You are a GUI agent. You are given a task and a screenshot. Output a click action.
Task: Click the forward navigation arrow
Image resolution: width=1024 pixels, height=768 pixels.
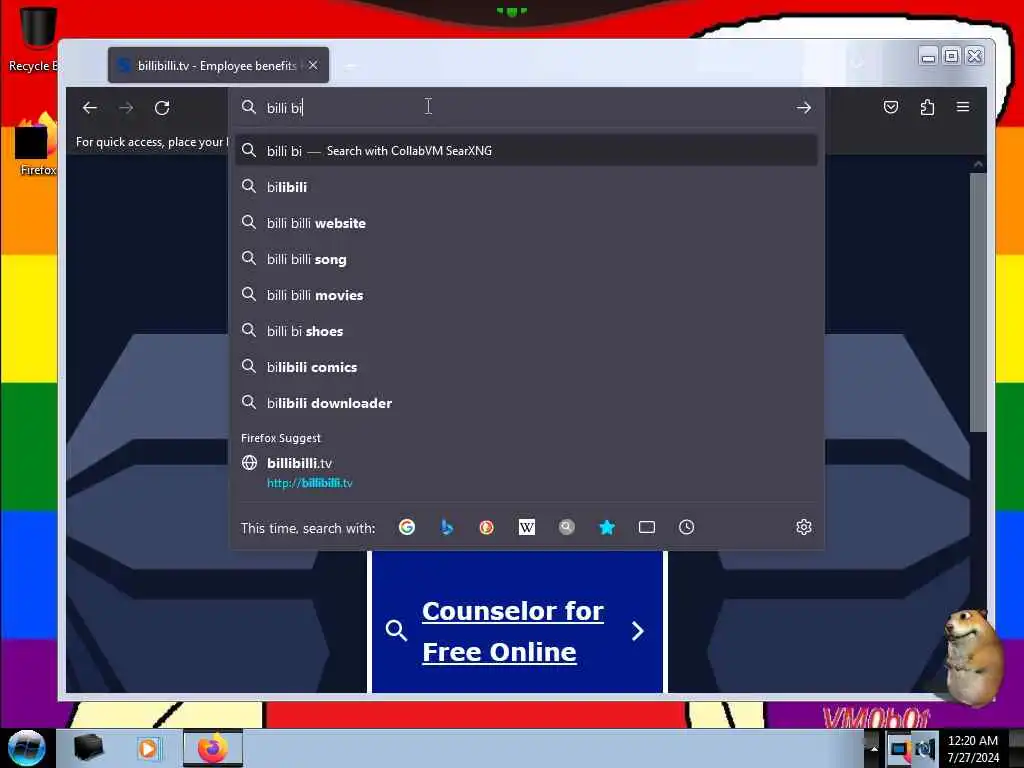tap(126, 108)
